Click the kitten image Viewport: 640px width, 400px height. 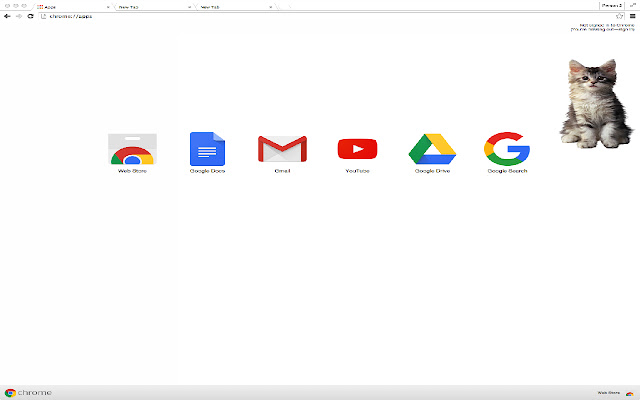(596, 104)
